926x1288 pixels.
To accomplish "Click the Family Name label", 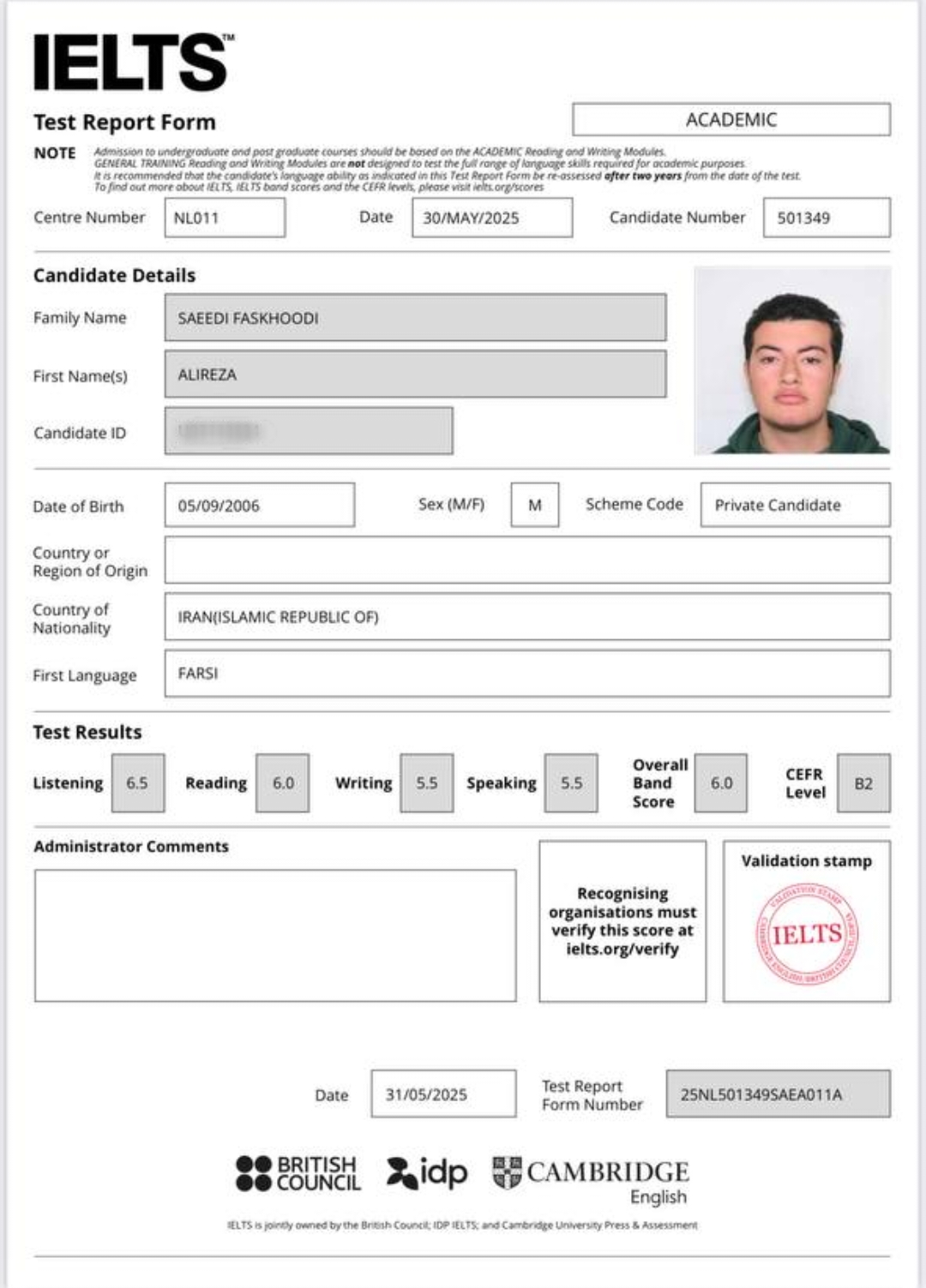I will click(80, 318).
